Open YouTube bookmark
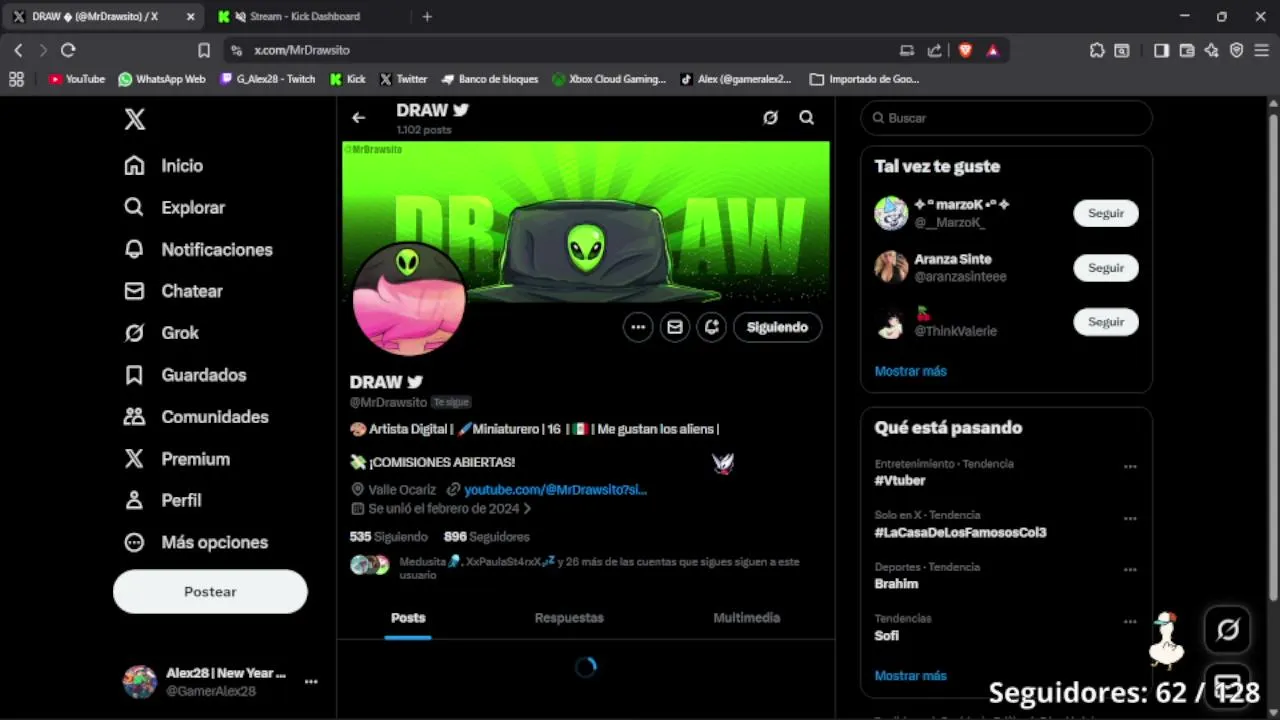This screenshot has height=720, width=1280. (77, 79)
